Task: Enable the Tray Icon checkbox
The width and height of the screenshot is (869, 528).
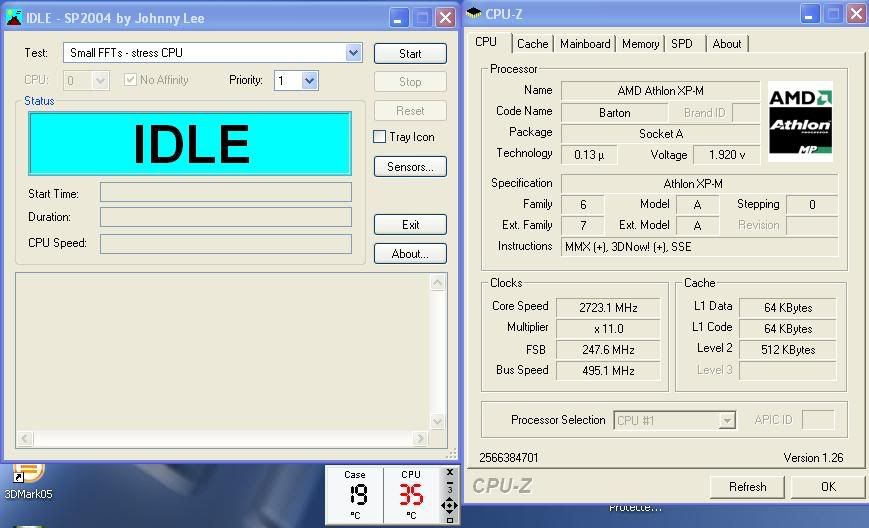Action: pyautogui.click(x=380, y=137)
